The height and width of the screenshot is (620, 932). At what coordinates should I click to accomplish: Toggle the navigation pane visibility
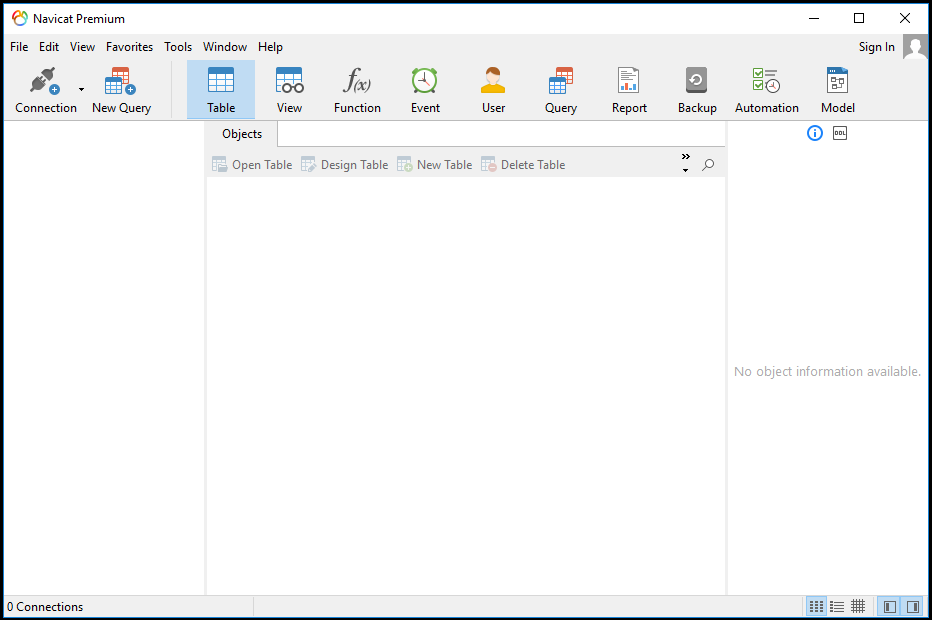(x=890, y=606)
